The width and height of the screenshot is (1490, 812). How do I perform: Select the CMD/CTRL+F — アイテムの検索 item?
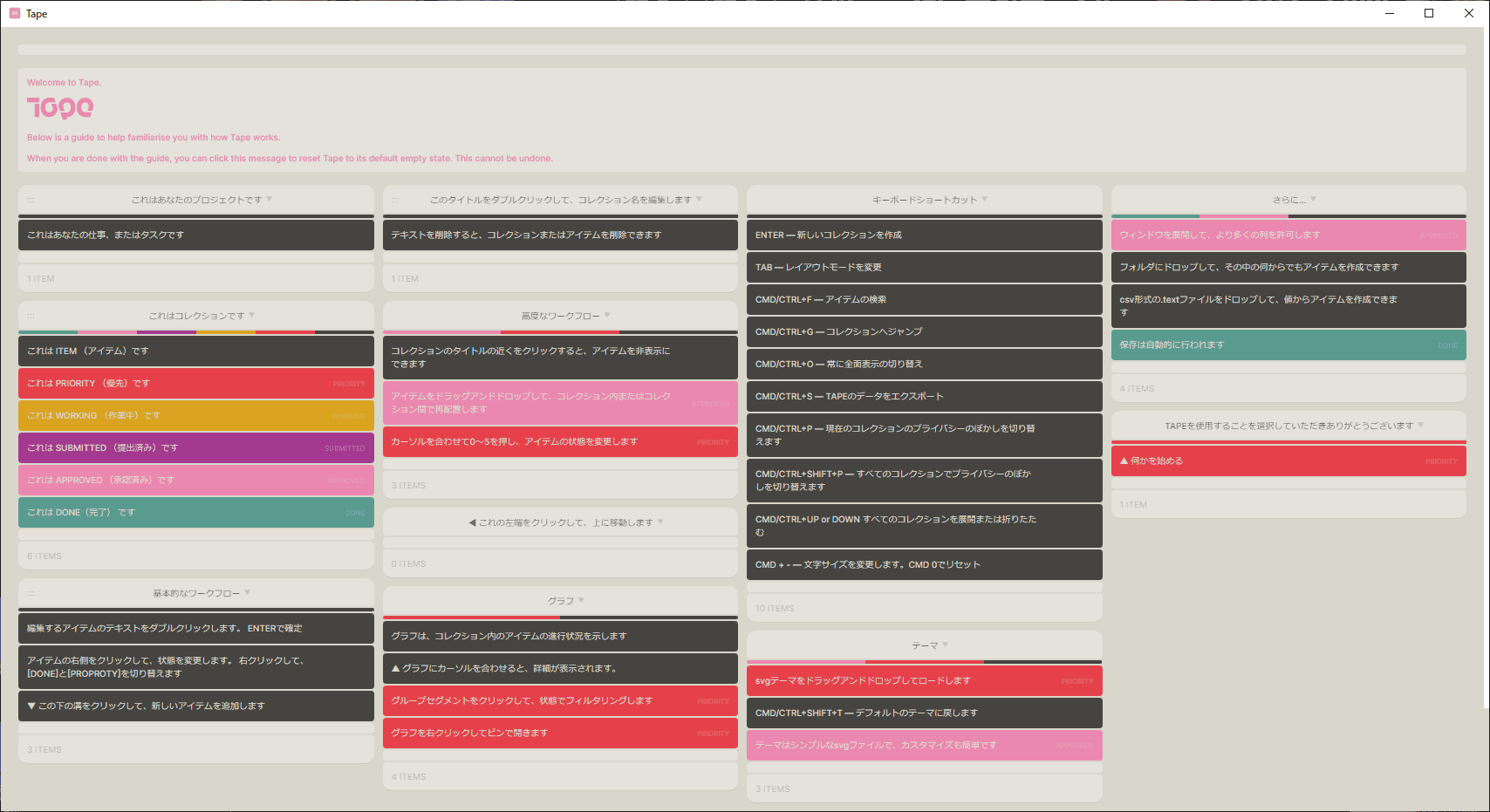(x=925, y=299)
